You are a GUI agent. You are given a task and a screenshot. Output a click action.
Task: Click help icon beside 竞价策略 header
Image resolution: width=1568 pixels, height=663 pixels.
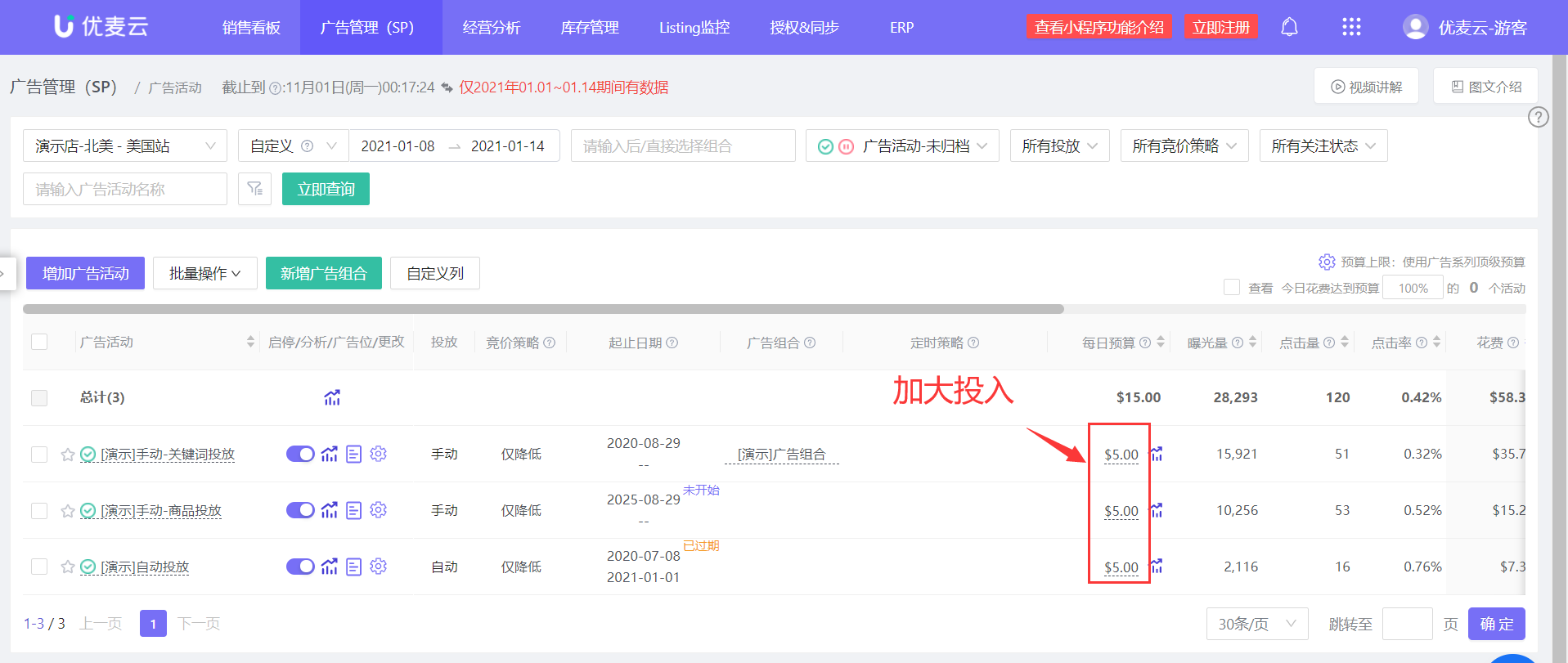click(550, 343)
